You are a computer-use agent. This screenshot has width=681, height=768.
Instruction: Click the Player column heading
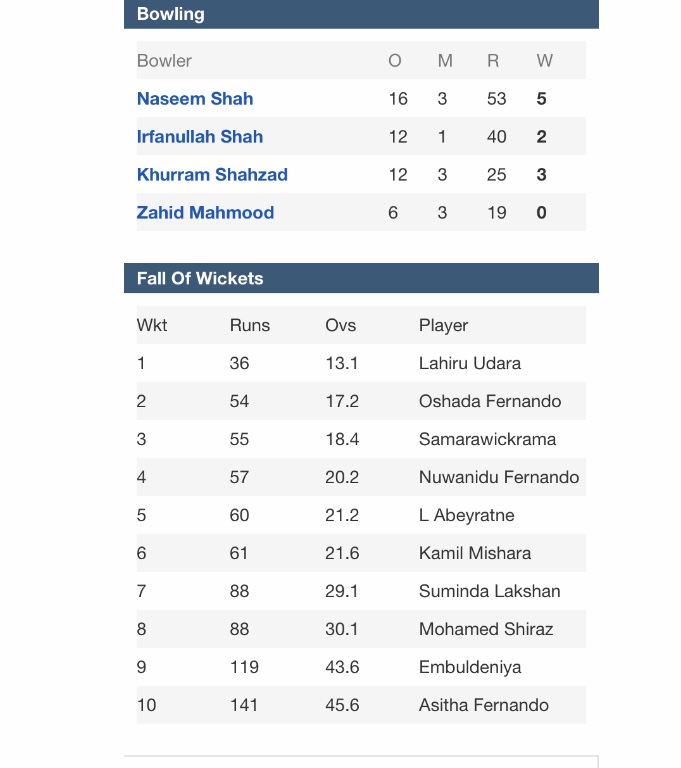[443, 325]
